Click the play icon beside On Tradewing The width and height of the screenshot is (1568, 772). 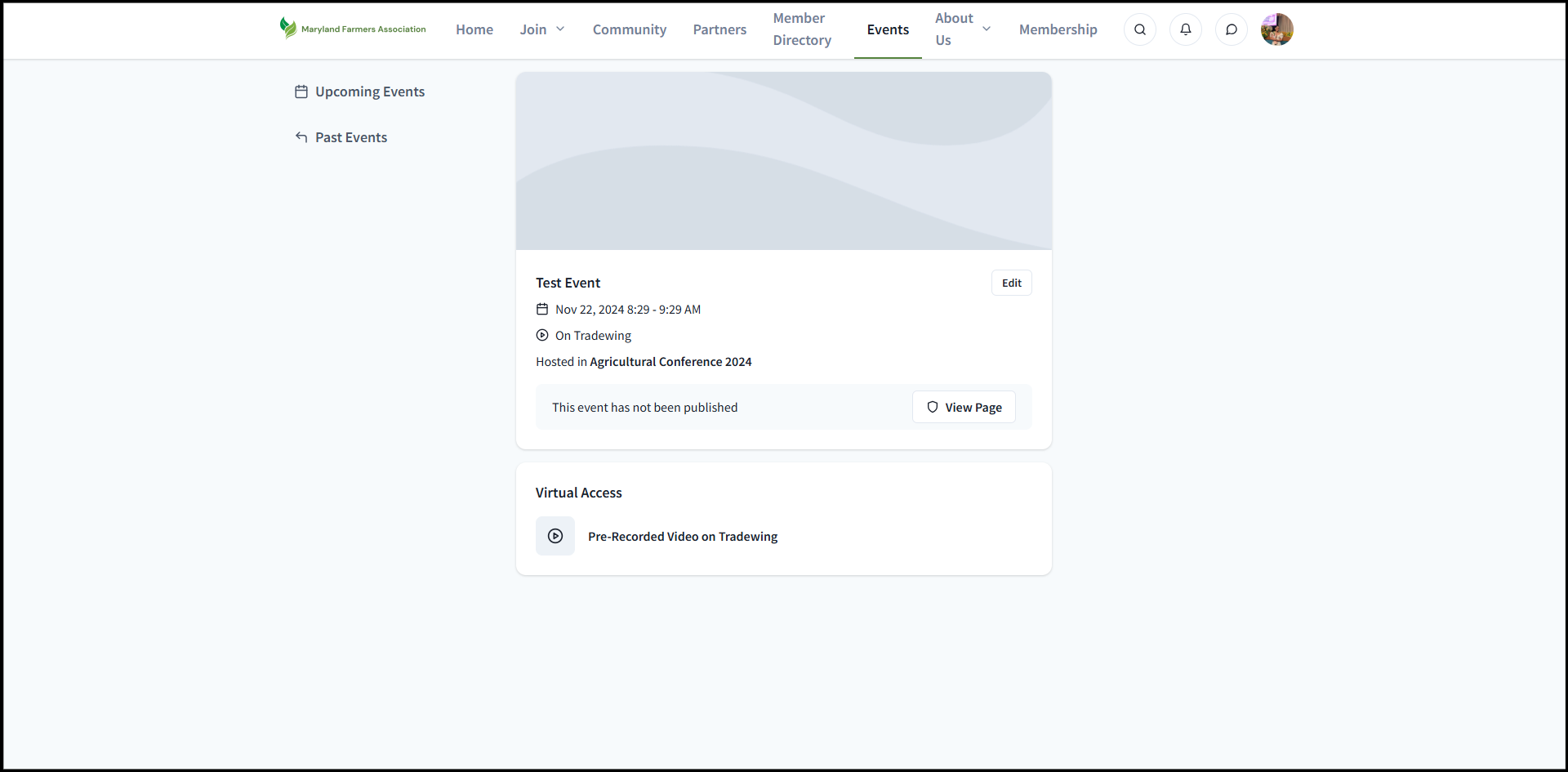pos(542,335)
